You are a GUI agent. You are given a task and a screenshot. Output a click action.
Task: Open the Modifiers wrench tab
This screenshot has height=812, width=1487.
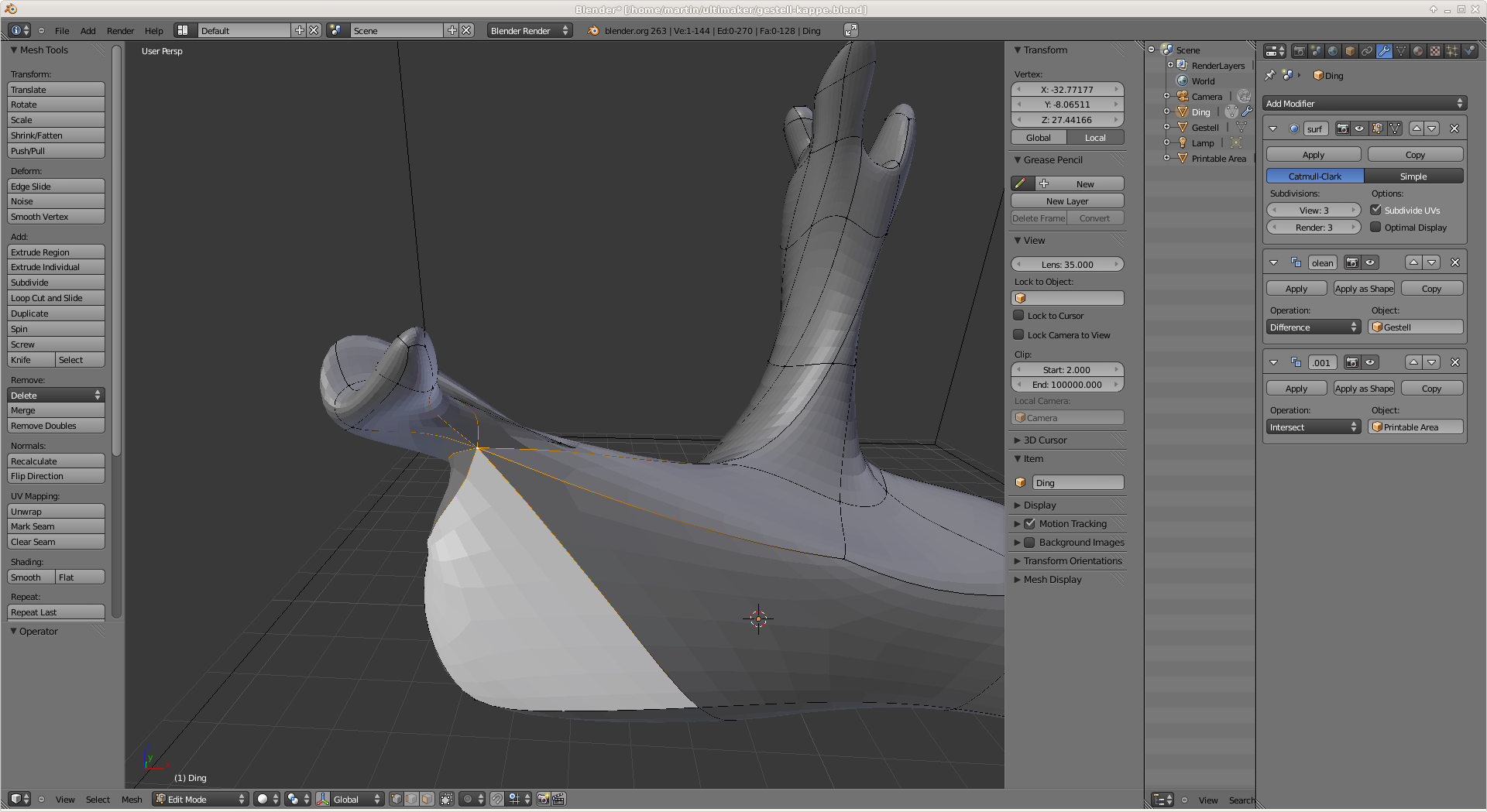(x=1384, y=51)
